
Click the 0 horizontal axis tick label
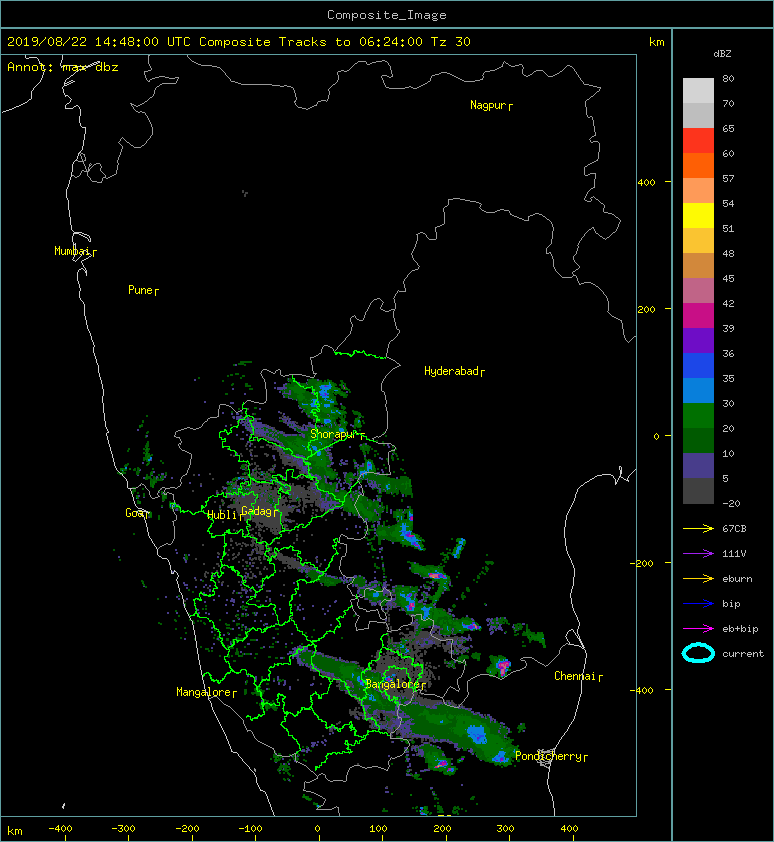pyautogui.click(x=317, y=829)
